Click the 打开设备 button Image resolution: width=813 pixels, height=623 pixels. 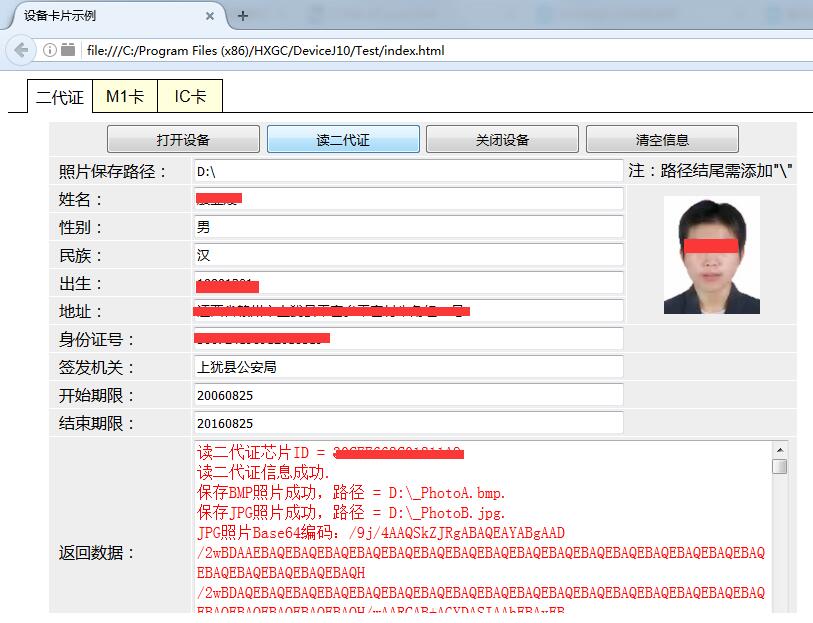181,139
